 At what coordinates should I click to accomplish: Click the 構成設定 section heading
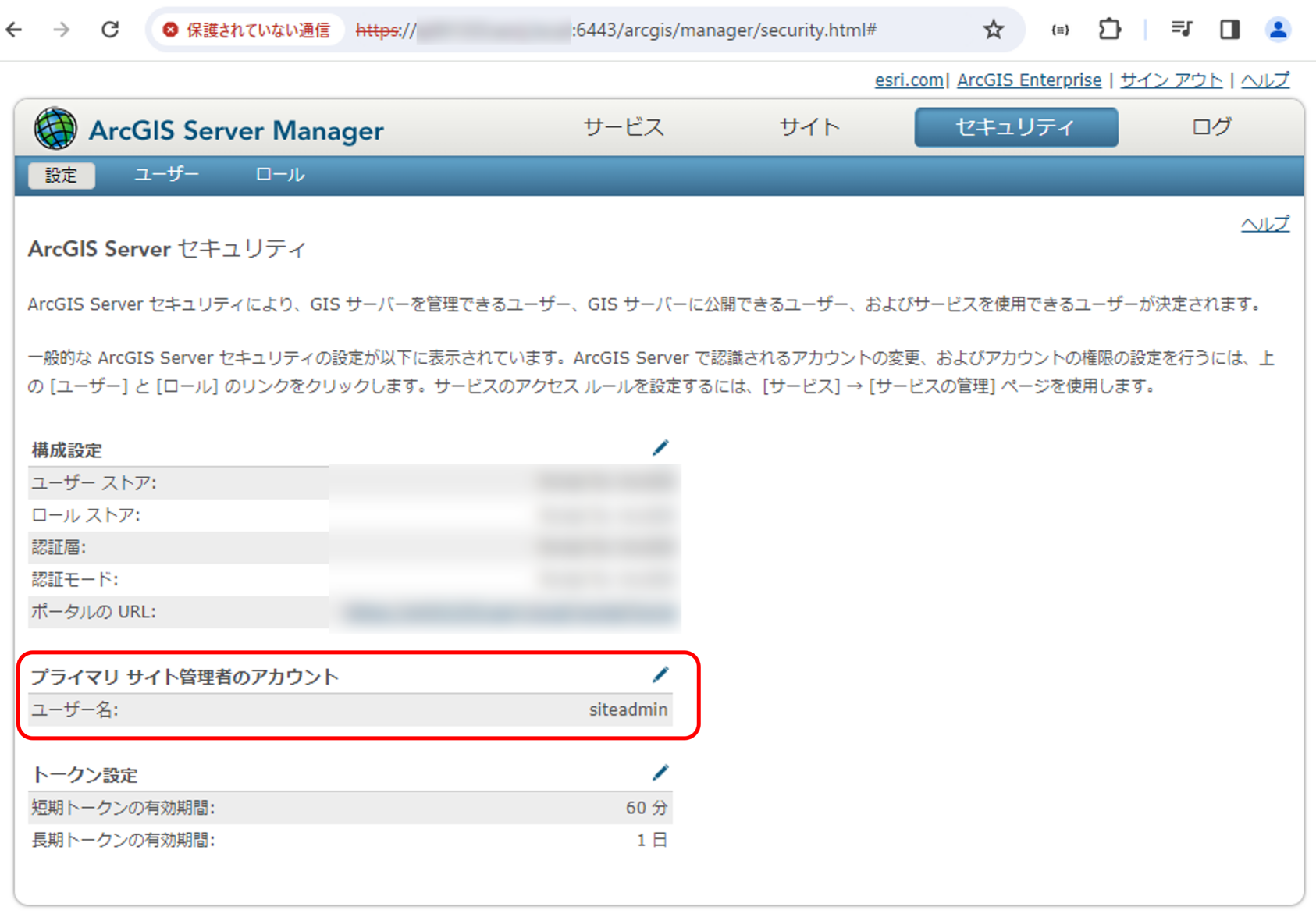coord(67,450)
